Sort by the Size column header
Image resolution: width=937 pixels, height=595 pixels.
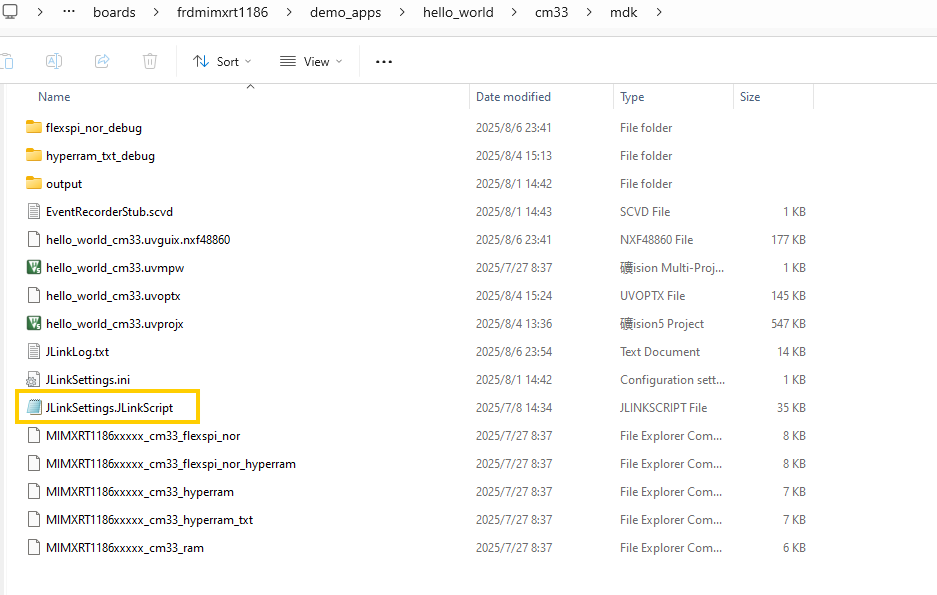click(750, 97)
